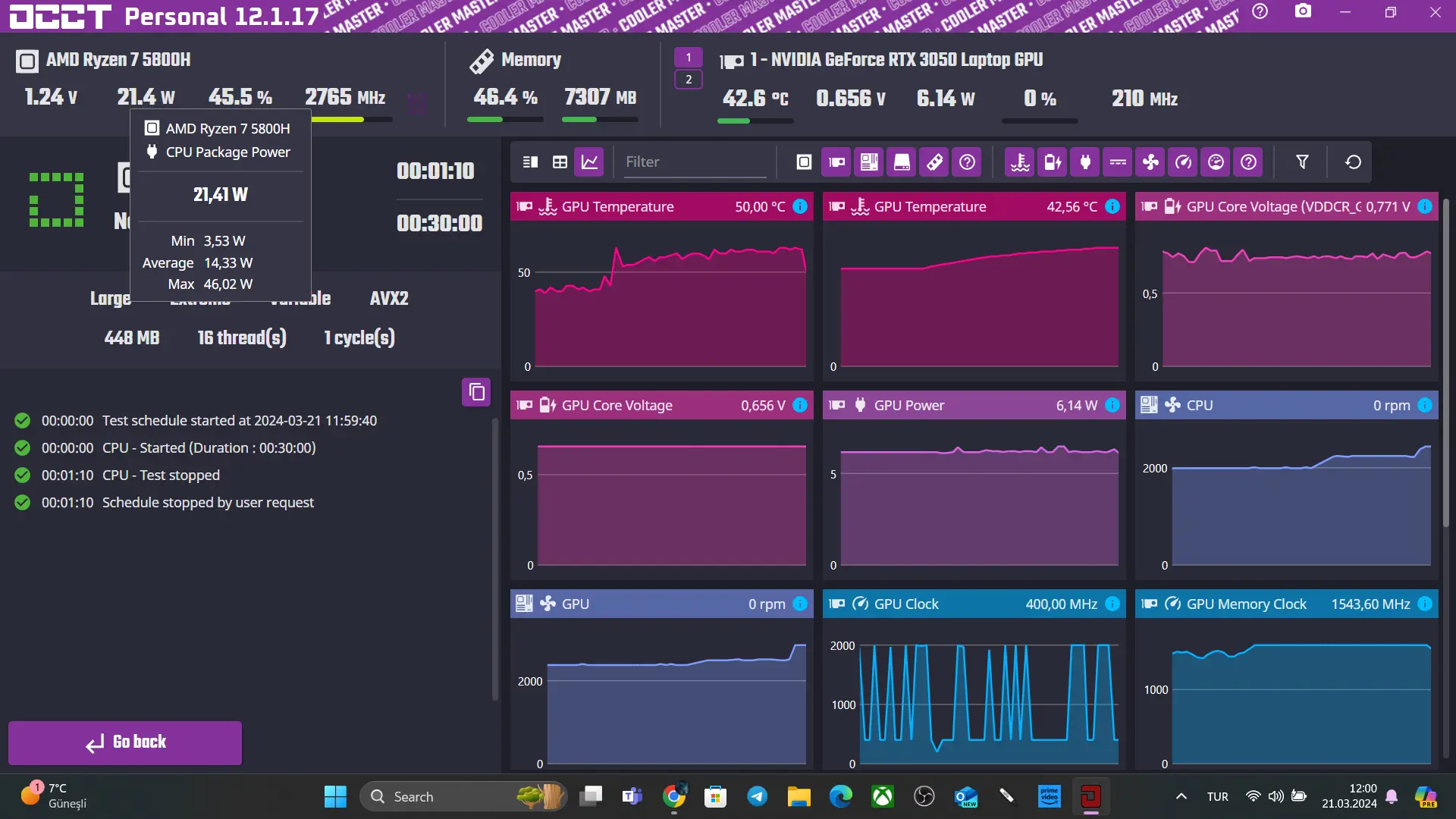The image size is (1456, 819).
Task: Click the 16 thread(s) setting
Action: tap(242, 337)
